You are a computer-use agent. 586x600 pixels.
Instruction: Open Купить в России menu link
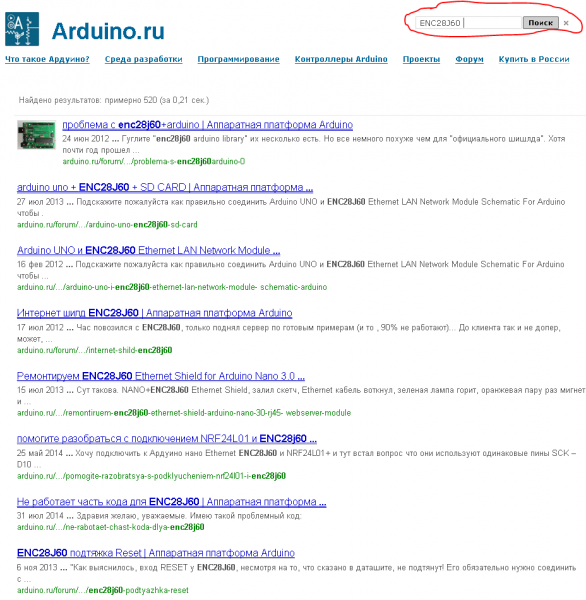point(534,59)
